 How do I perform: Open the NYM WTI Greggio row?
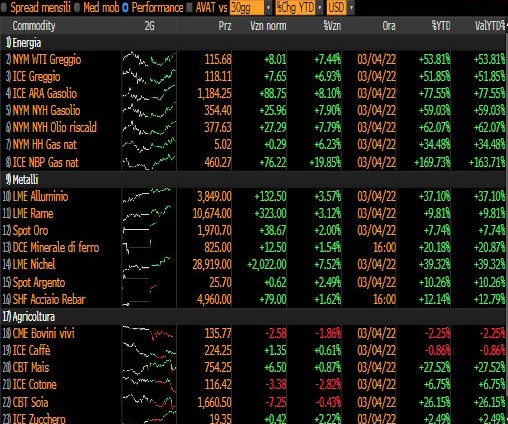pos(254,59)
